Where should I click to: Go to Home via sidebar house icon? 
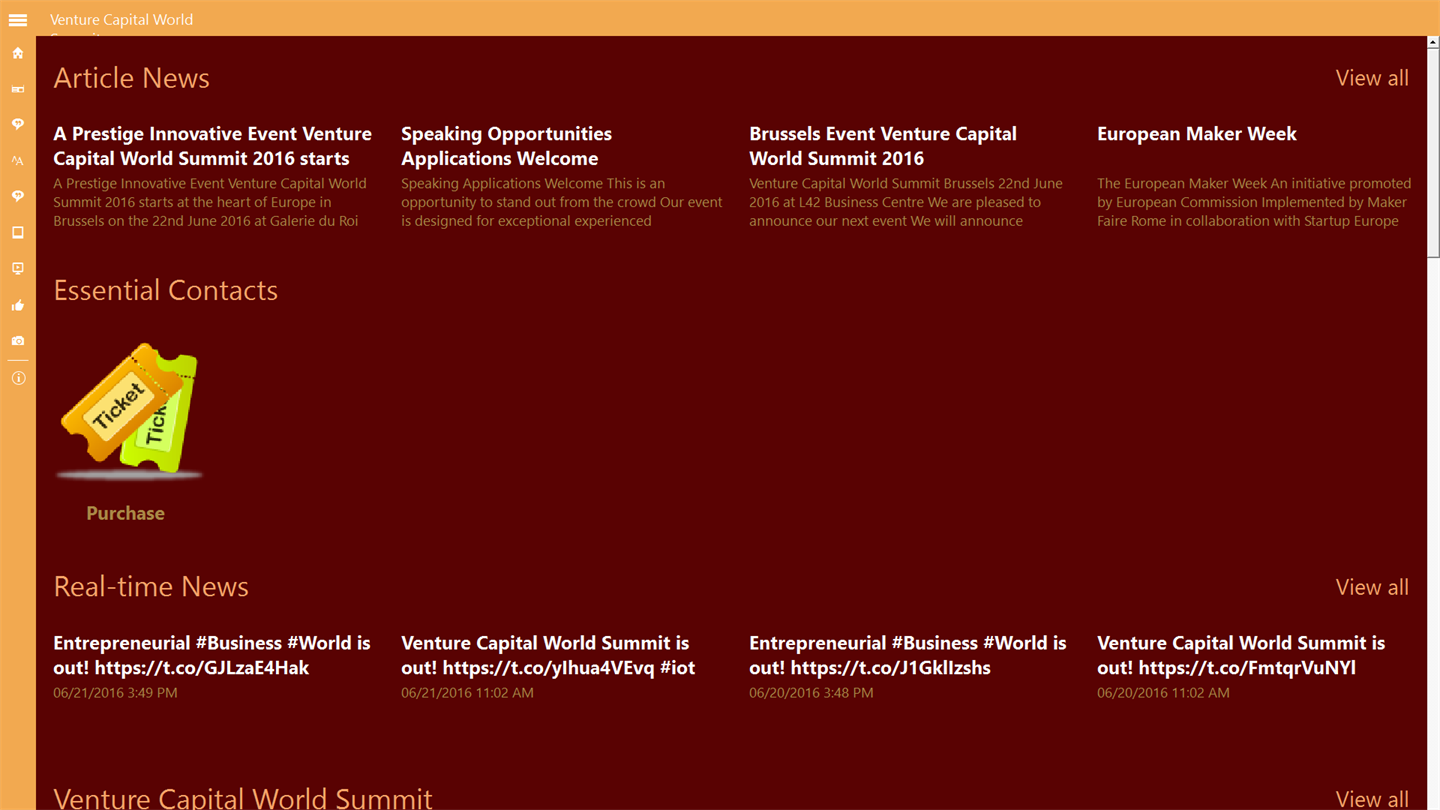pos(18,53)
